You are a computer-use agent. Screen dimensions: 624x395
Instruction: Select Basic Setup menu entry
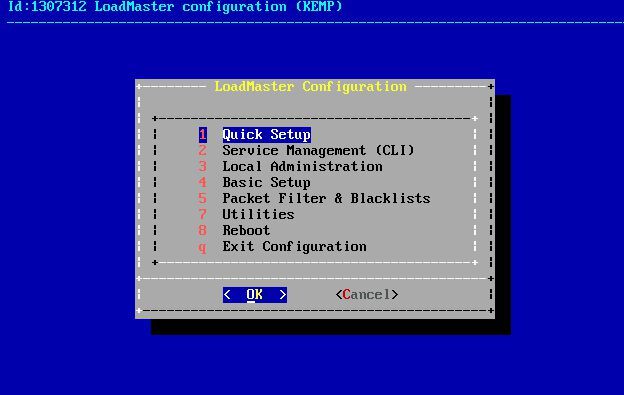[266, 182]
